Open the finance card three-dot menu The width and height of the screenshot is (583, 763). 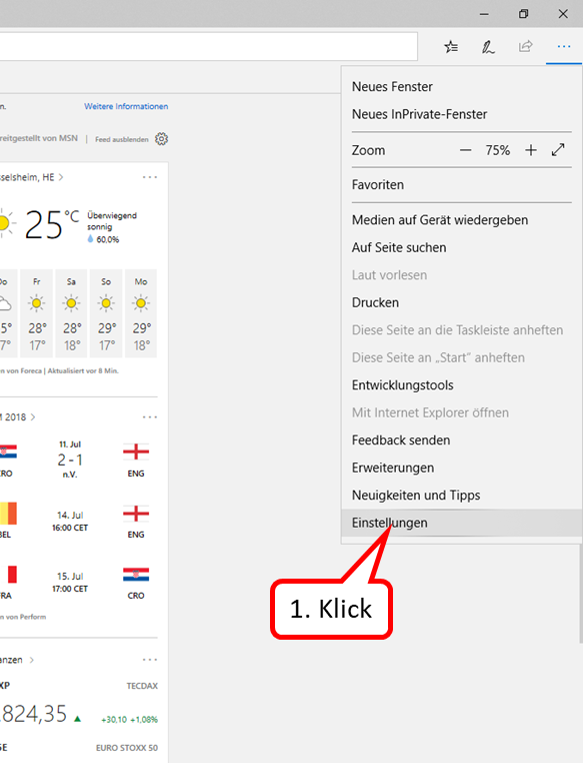(x=150, y=660)
